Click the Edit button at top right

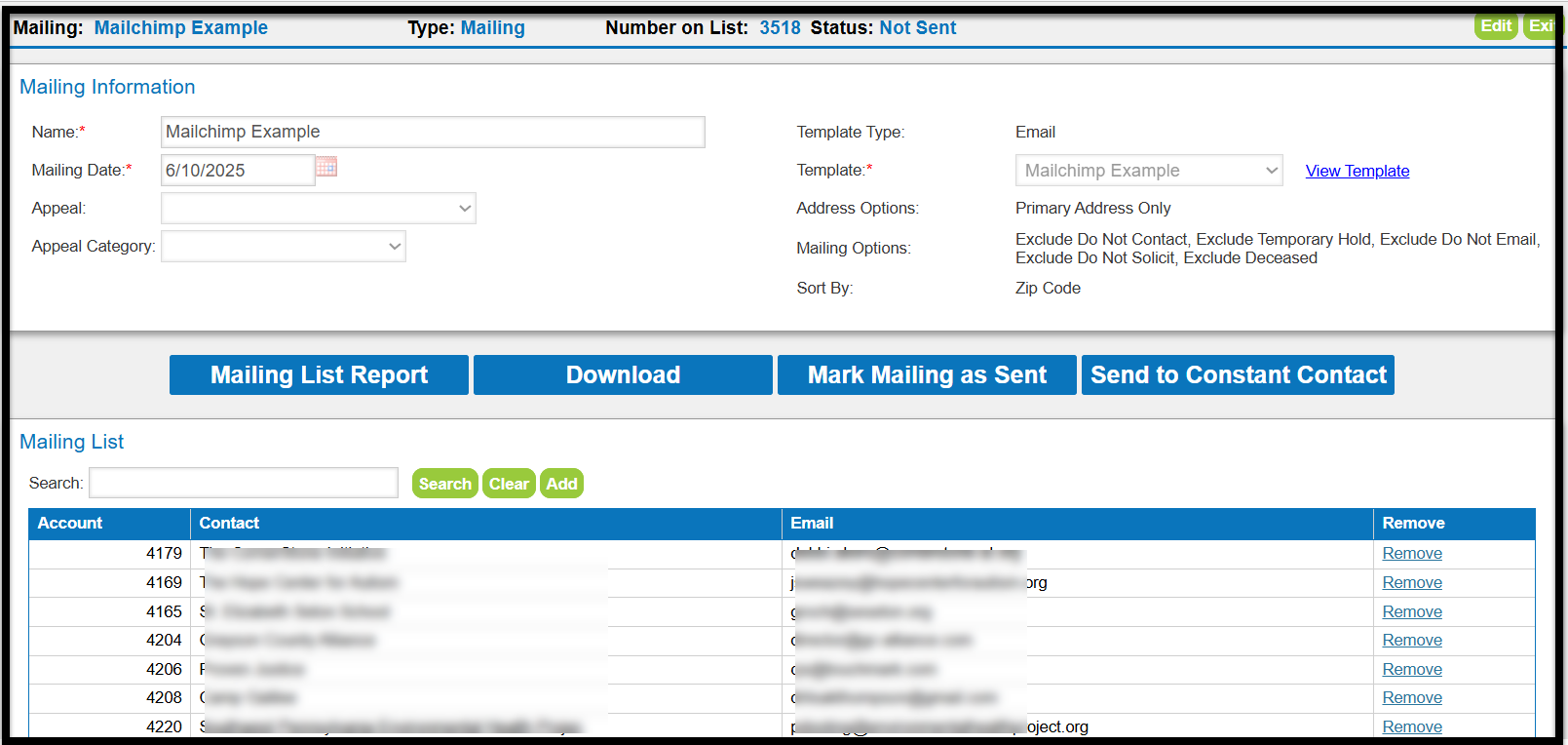[1496, 26]
